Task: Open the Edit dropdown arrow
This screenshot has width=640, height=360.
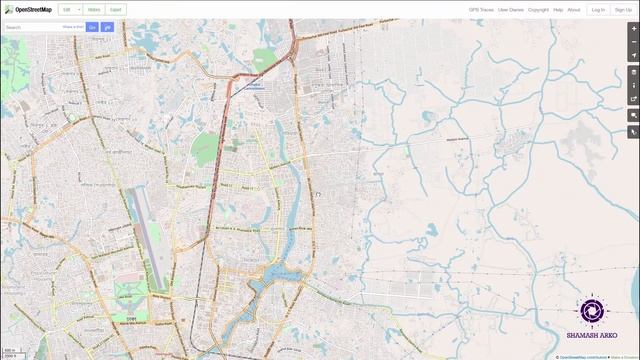Action: coord(79,9)
